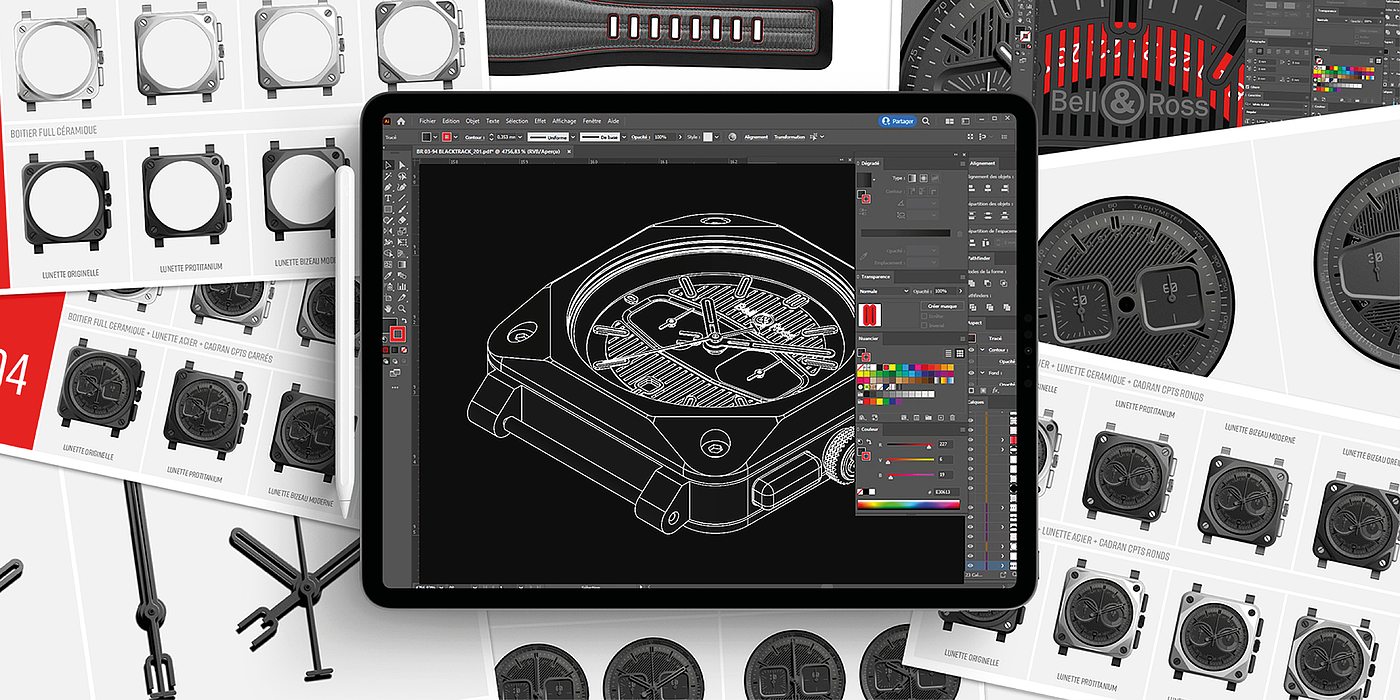Select the Direct Selection tool

pos(402,165)
